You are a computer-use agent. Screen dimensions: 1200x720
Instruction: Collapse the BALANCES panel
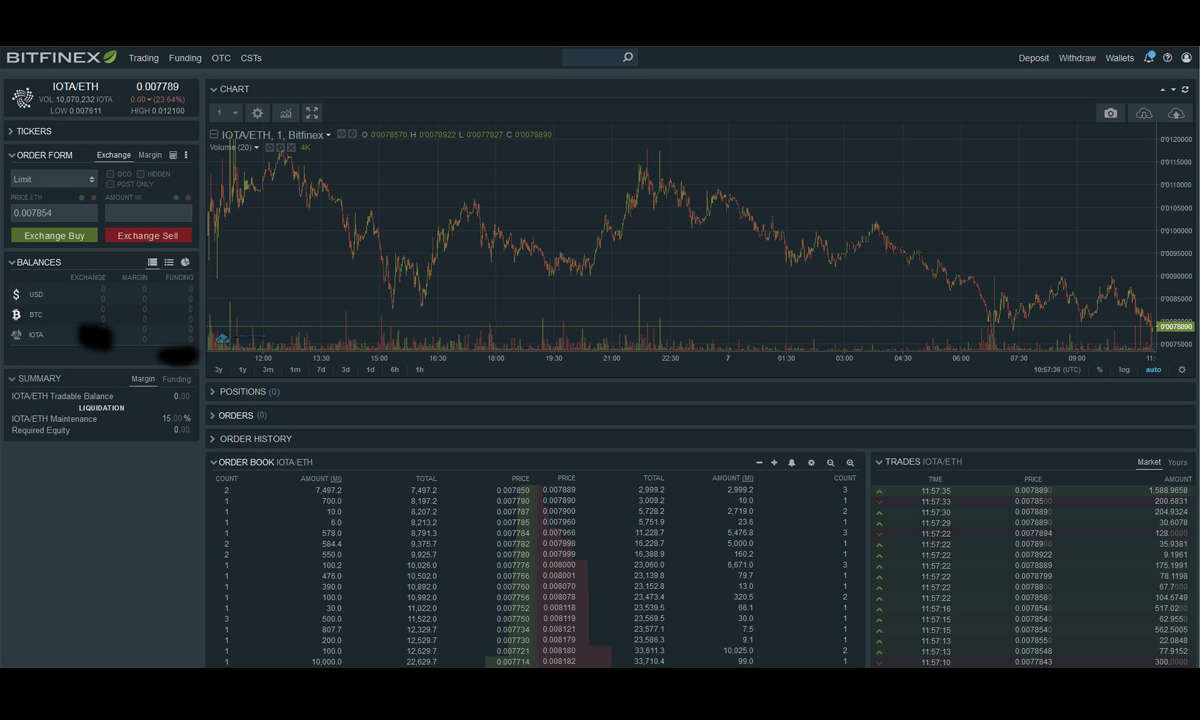pos(36,262)
